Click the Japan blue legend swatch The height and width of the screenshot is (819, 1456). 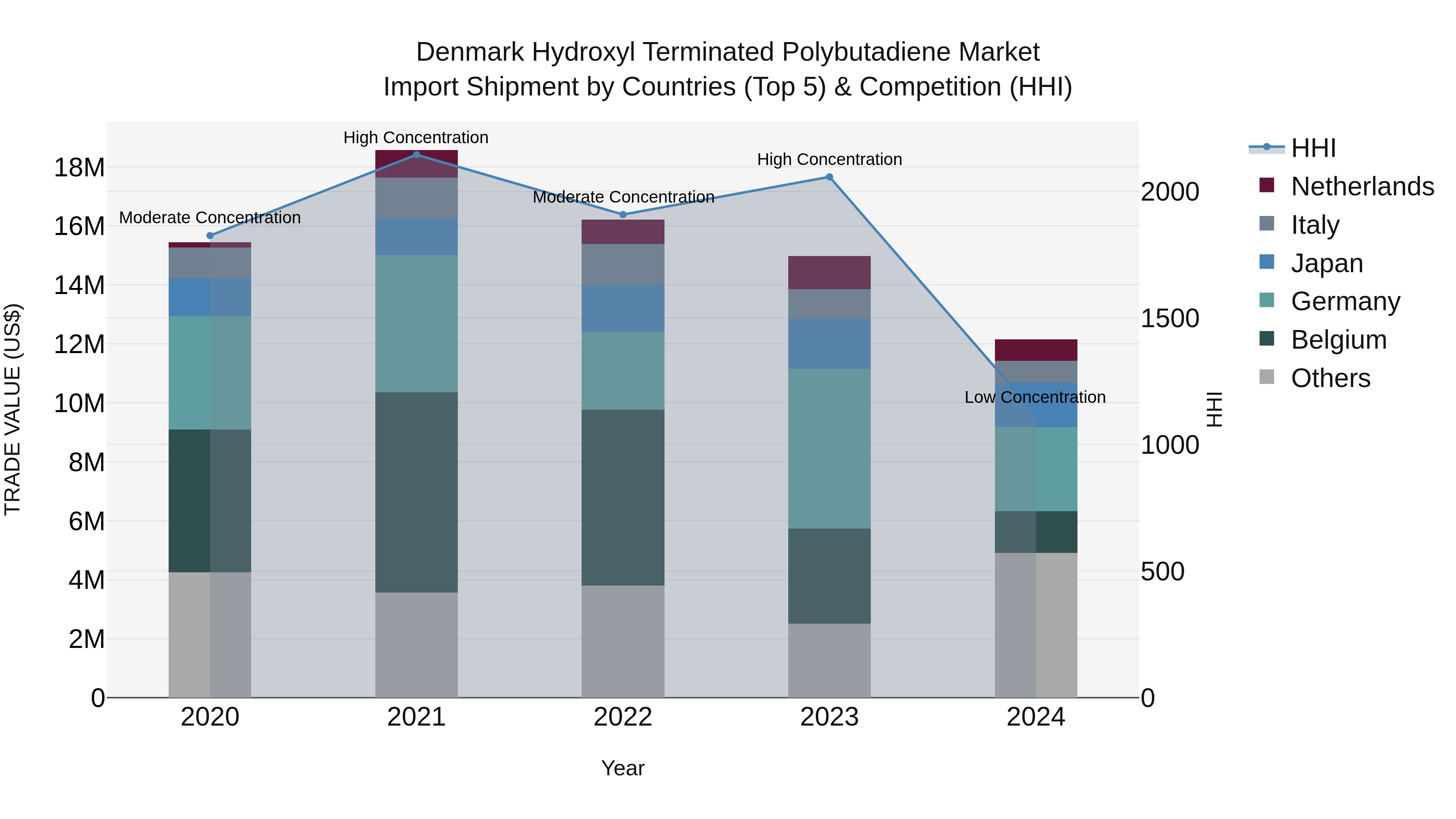pyautogui.click(x=1267, y=262)
